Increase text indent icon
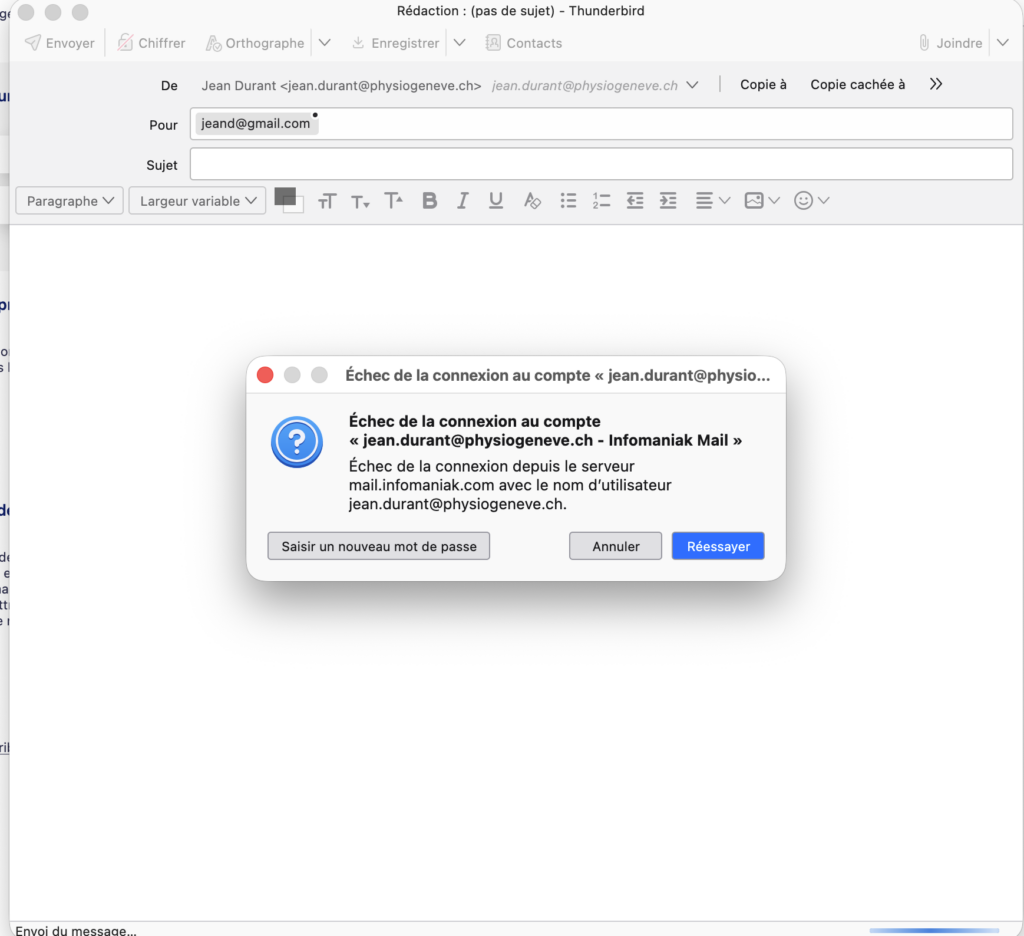This screenshot has width=1024, height=936. point(668,201)
